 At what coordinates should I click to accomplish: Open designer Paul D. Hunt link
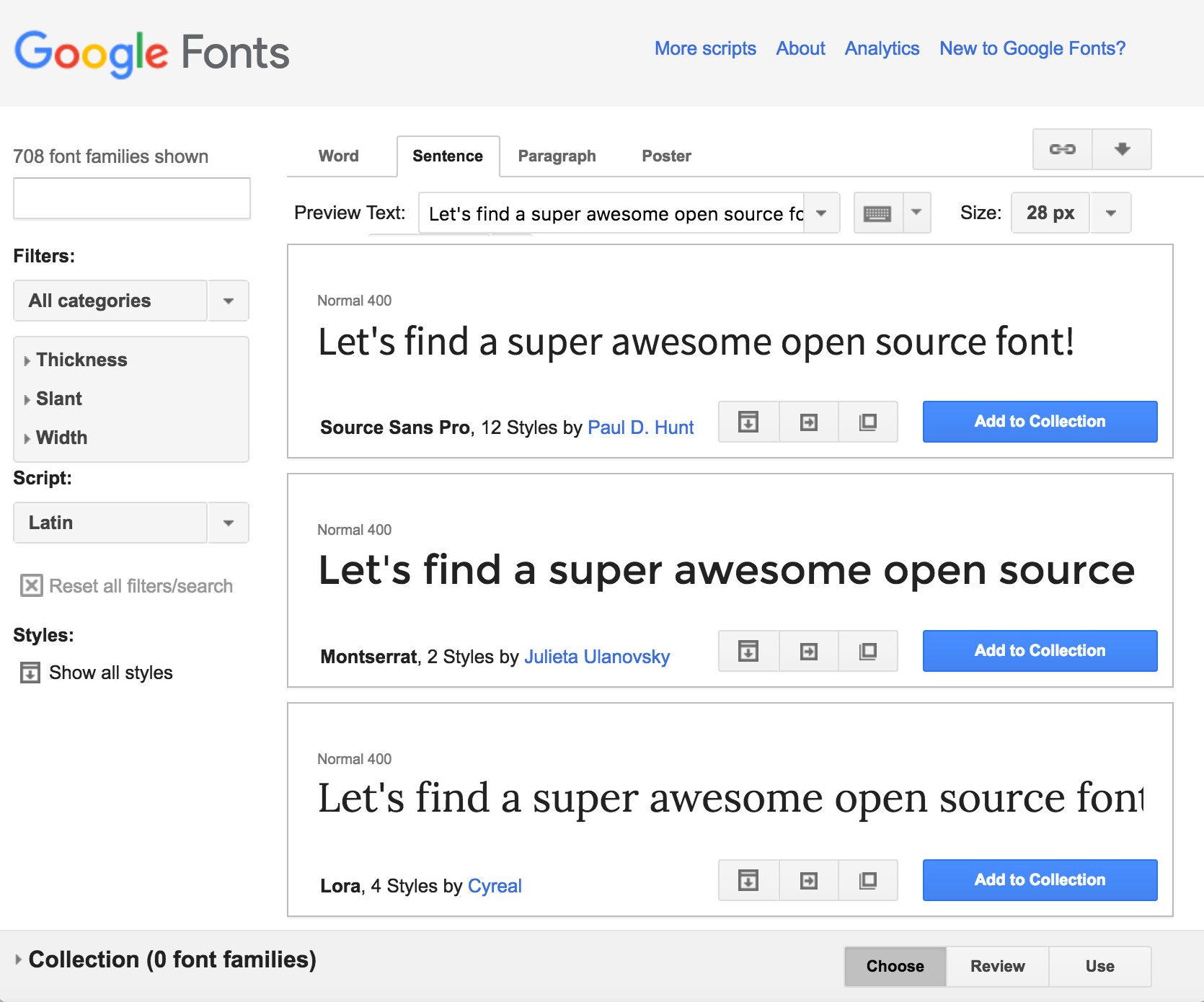(x=640, y=427)
